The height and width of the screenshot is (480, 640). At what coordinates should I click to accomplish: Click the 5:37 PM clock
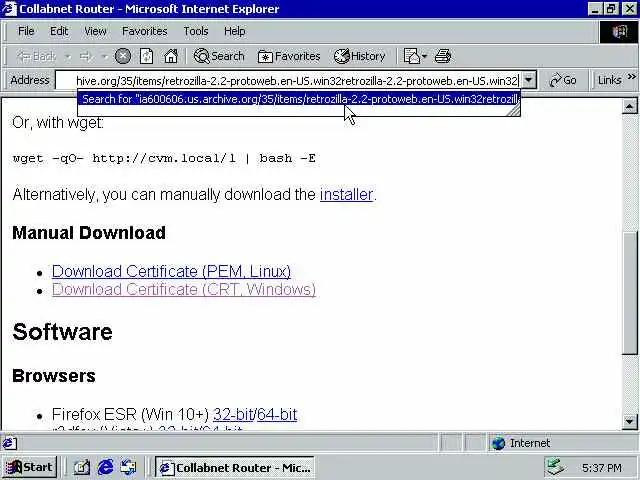pyautogui.click(x=602, y=468)
